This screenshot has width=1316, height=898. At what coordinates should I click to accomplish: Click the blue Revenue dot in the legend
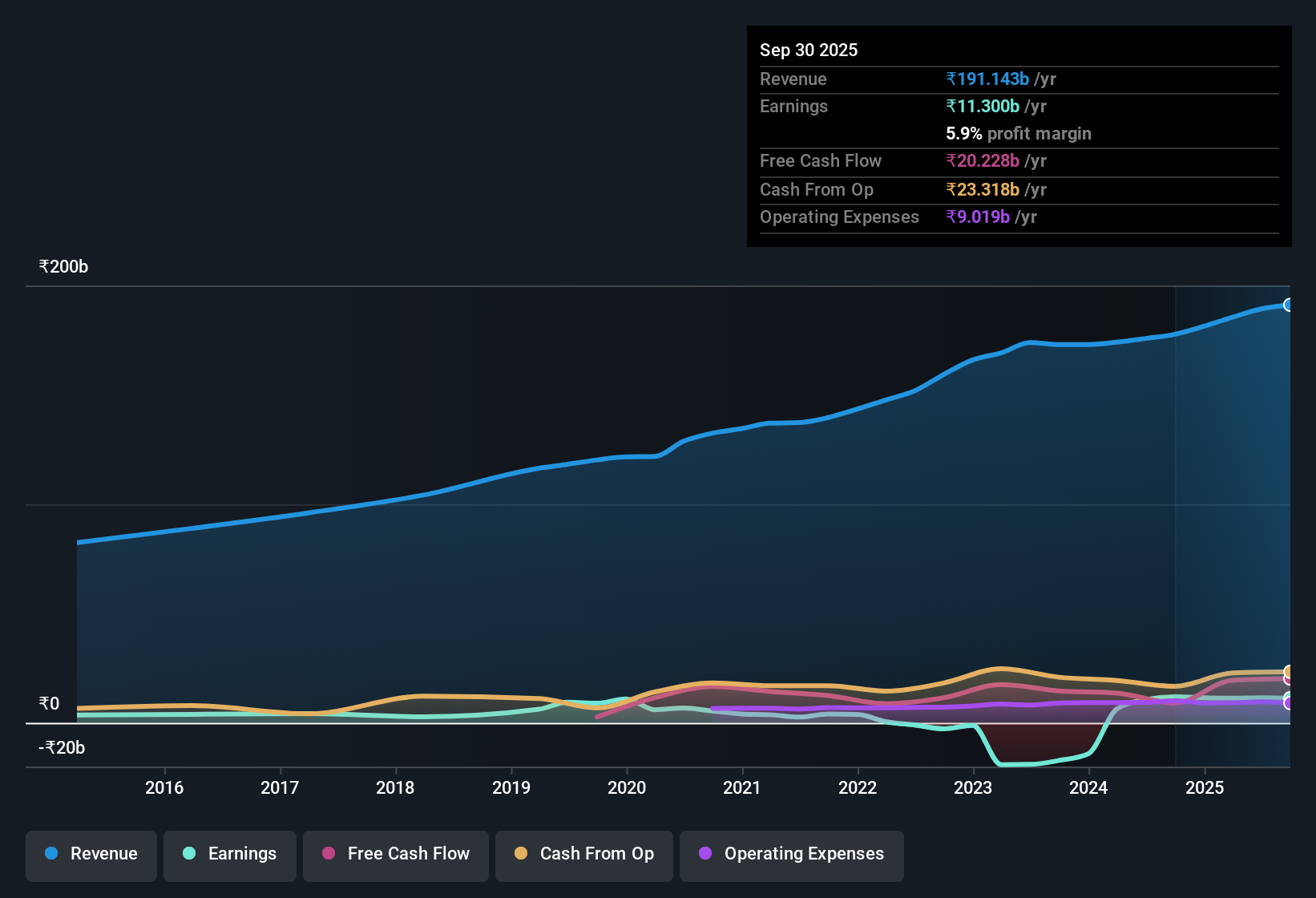click(50, 854)
